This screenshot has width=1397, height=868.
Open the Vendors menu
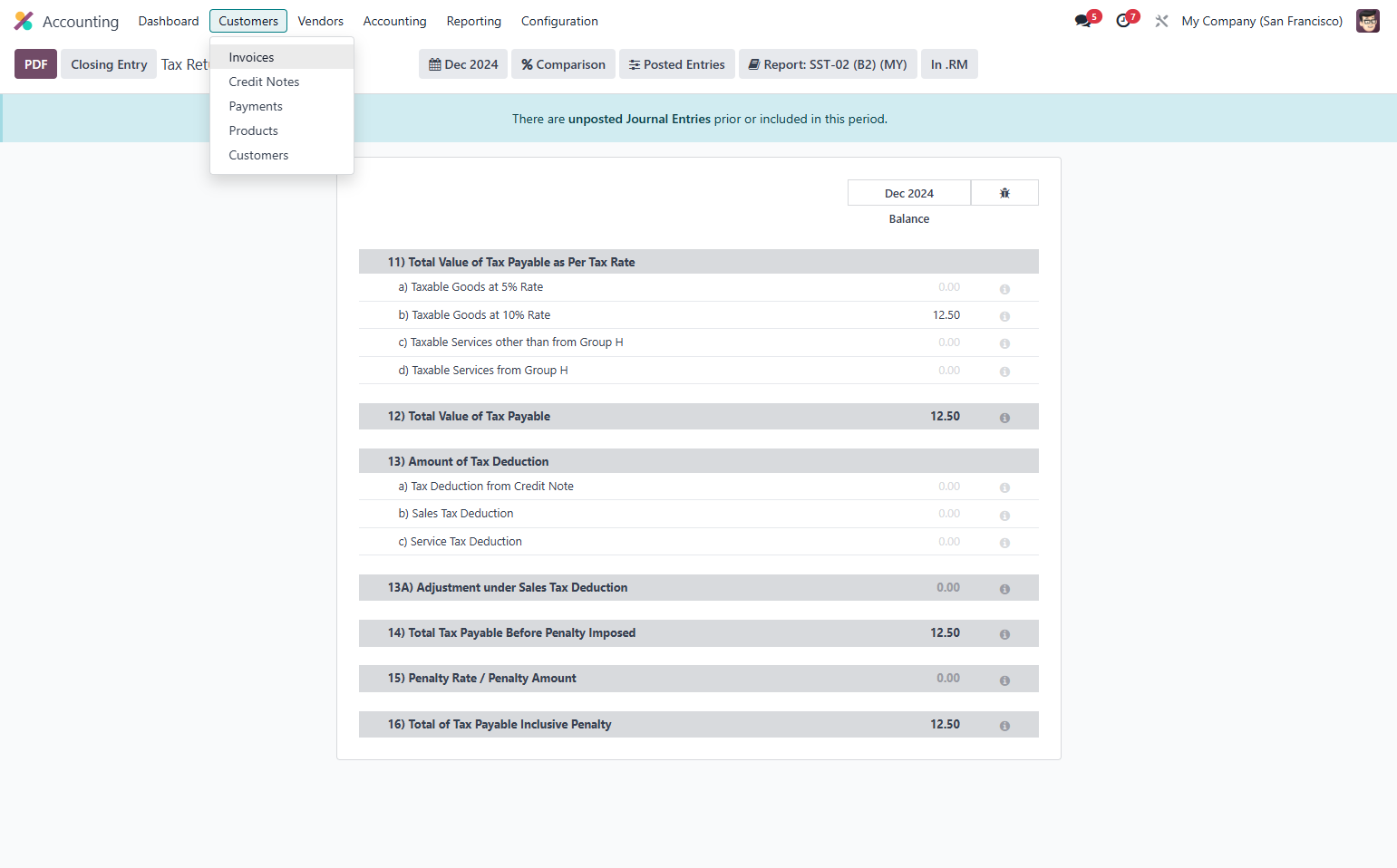click(x=321, y=21)
